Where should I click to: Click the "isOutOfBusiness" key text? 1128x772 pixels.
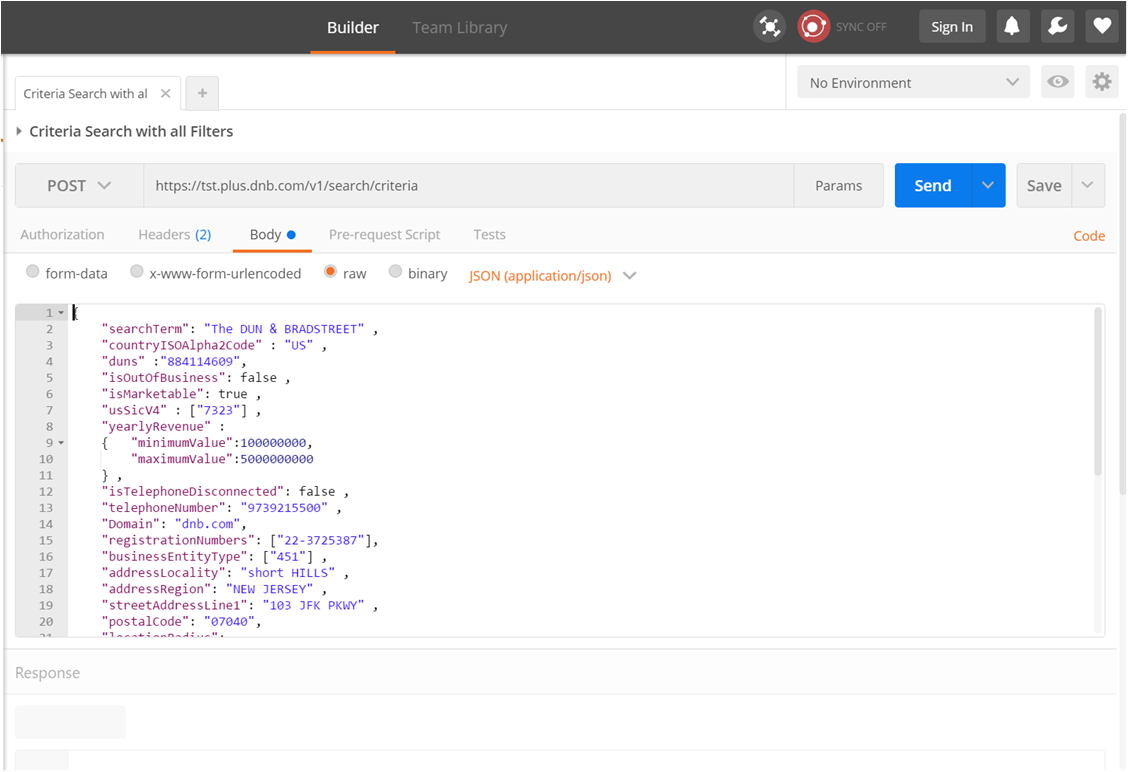coord(163,378)
